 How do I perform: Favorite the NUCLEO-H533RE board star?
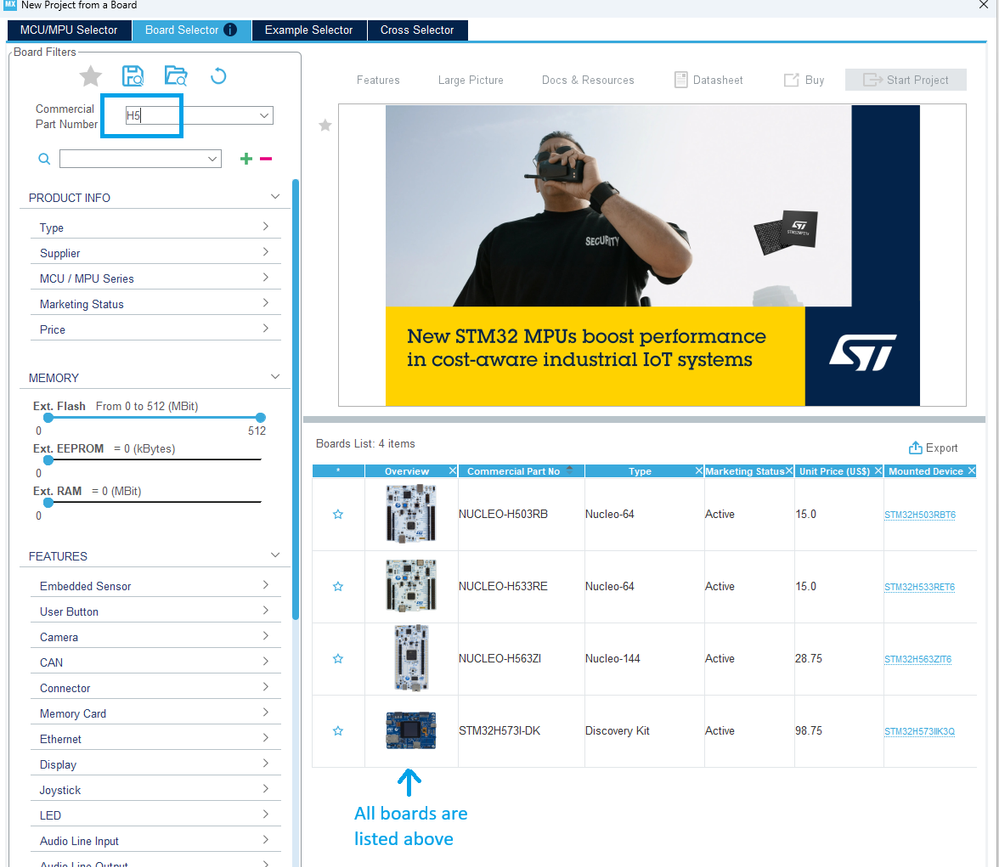tap(338, 586)
